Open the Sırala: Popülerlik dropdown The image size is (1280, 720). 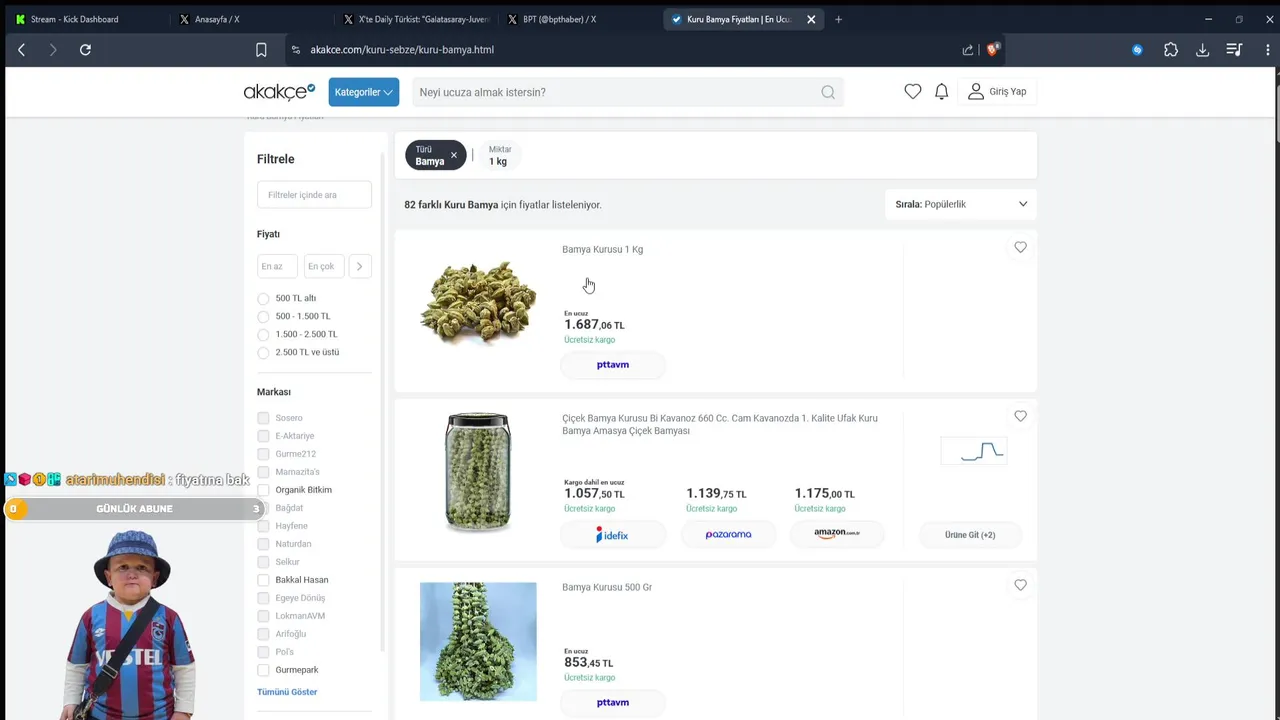961,204
